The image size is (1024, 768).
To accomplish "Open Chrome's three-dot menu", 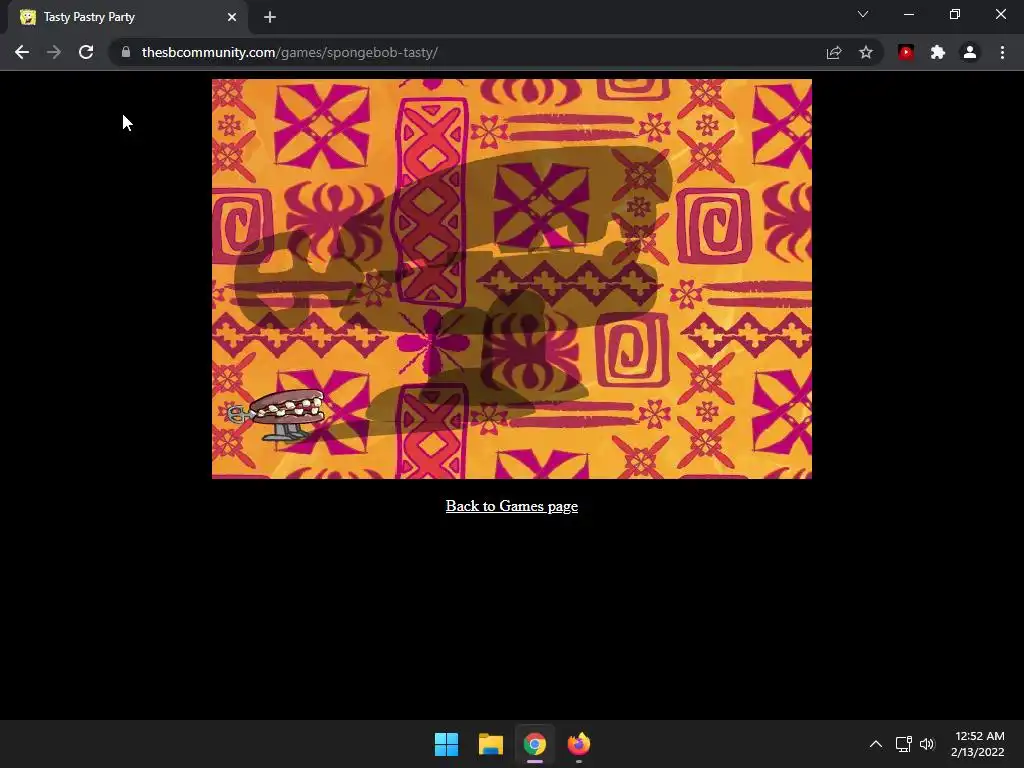I will coord(1002,52).
